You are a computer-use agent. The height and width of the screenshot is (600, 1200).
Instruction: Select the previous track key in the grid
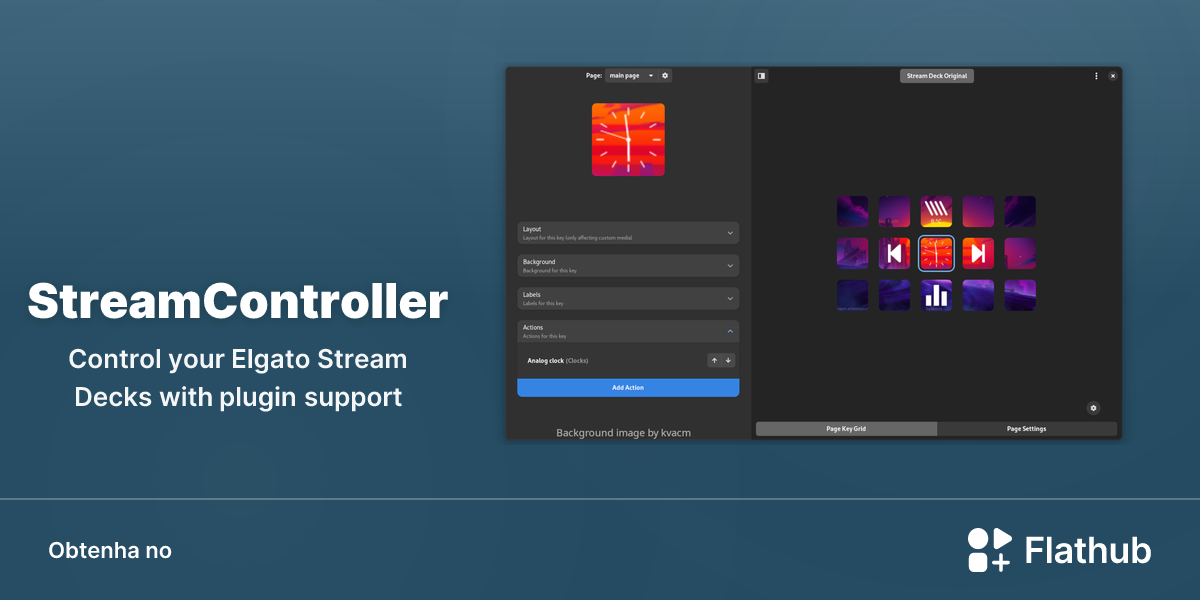point(894,253)
